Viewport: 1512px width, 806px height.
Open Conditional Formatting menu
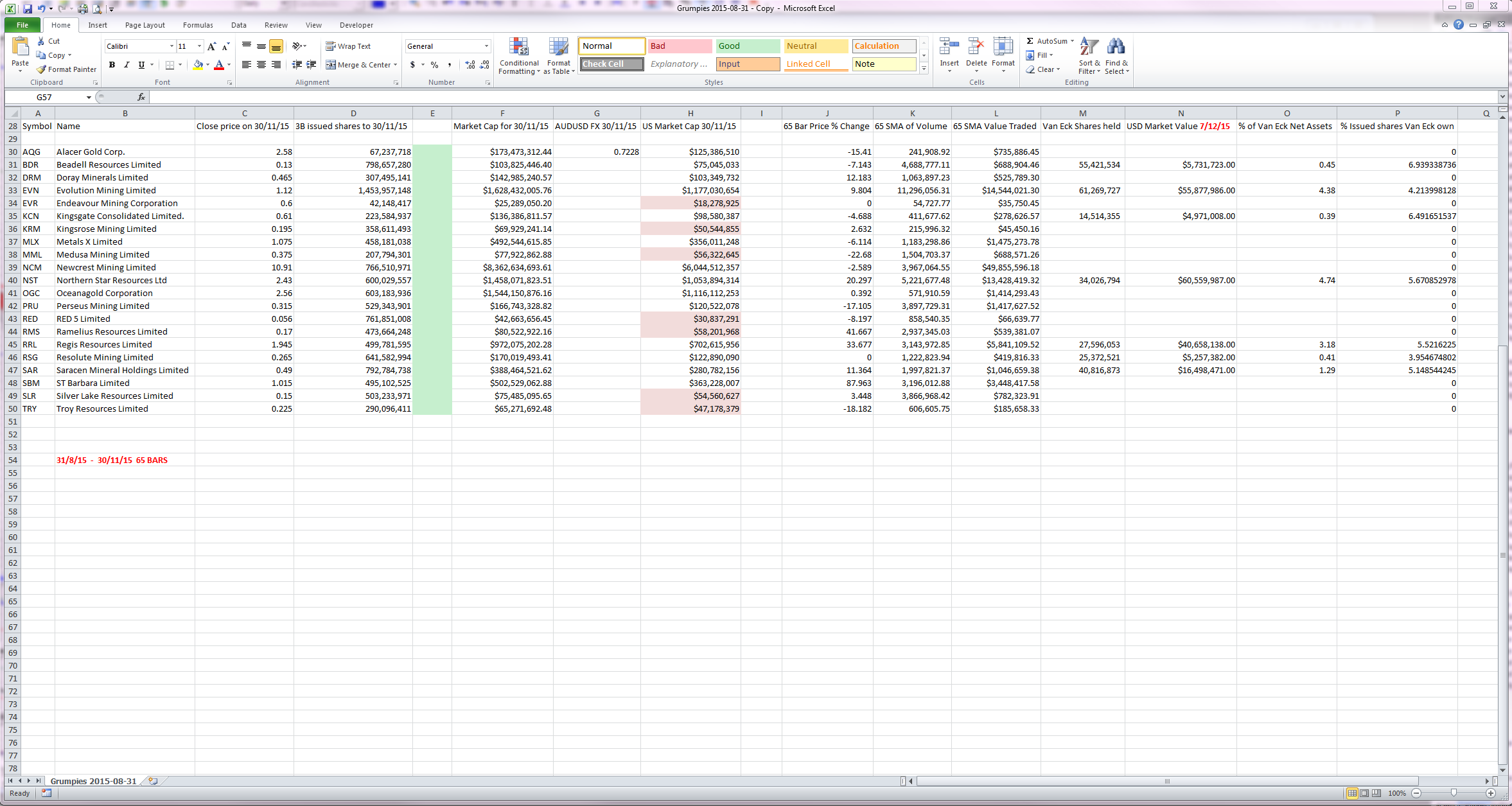[x=519, y=56]
